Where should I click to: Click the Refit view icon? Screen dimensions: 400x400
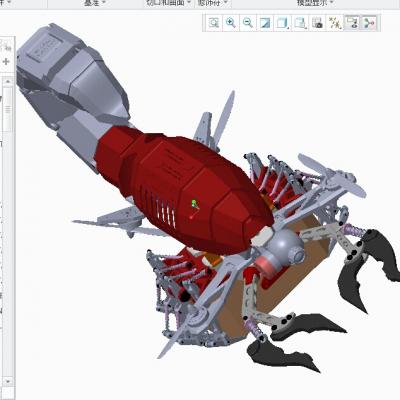click(213, 23)
